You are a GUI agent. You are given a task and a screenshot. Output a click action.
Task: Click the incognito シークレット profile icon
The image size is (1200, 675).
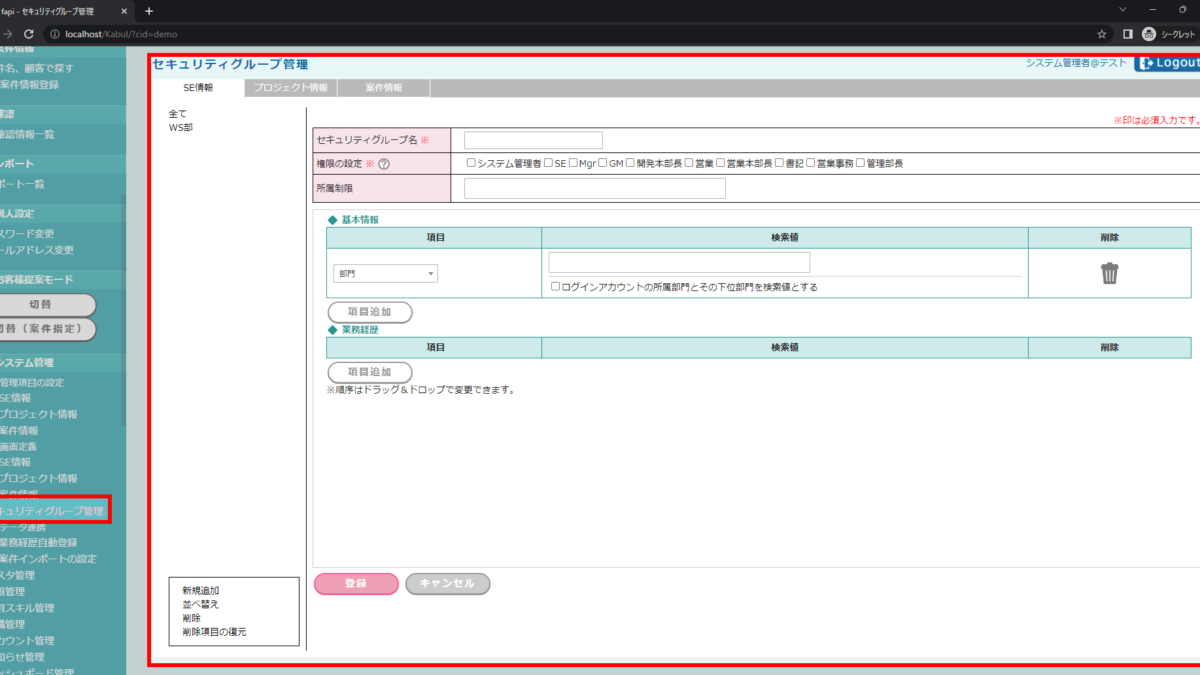click(x=1150, y=34)
